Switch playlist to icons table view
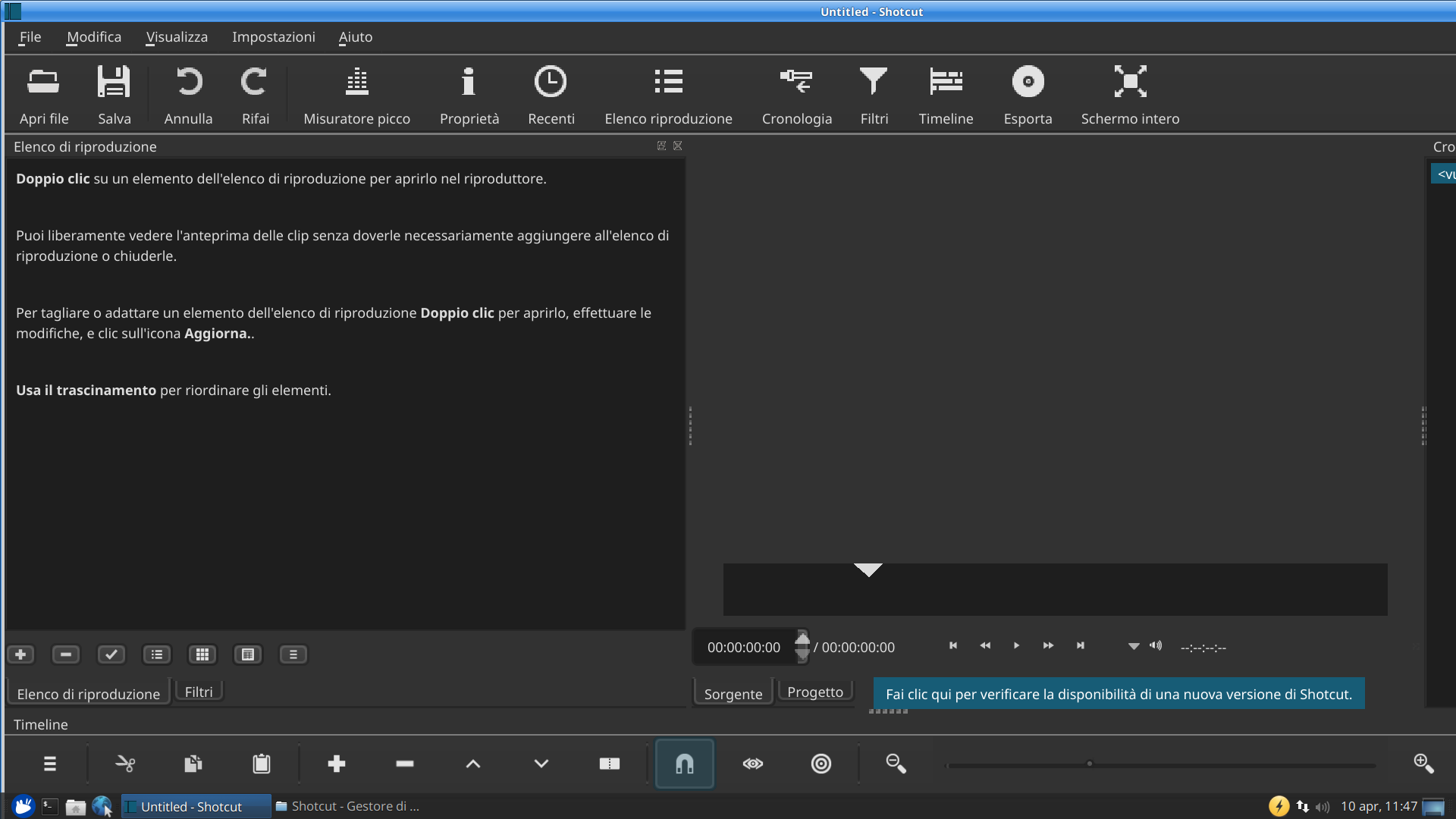Viewport: 1456px width, 819px height. [248, 654]
